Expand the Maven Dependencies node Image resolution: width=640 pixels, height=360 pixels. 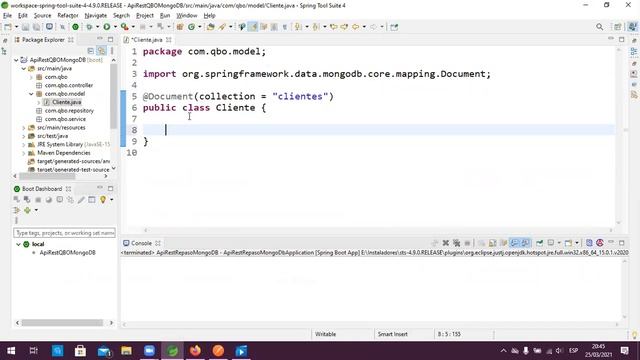pyautogui.click(x=24, y=153)
